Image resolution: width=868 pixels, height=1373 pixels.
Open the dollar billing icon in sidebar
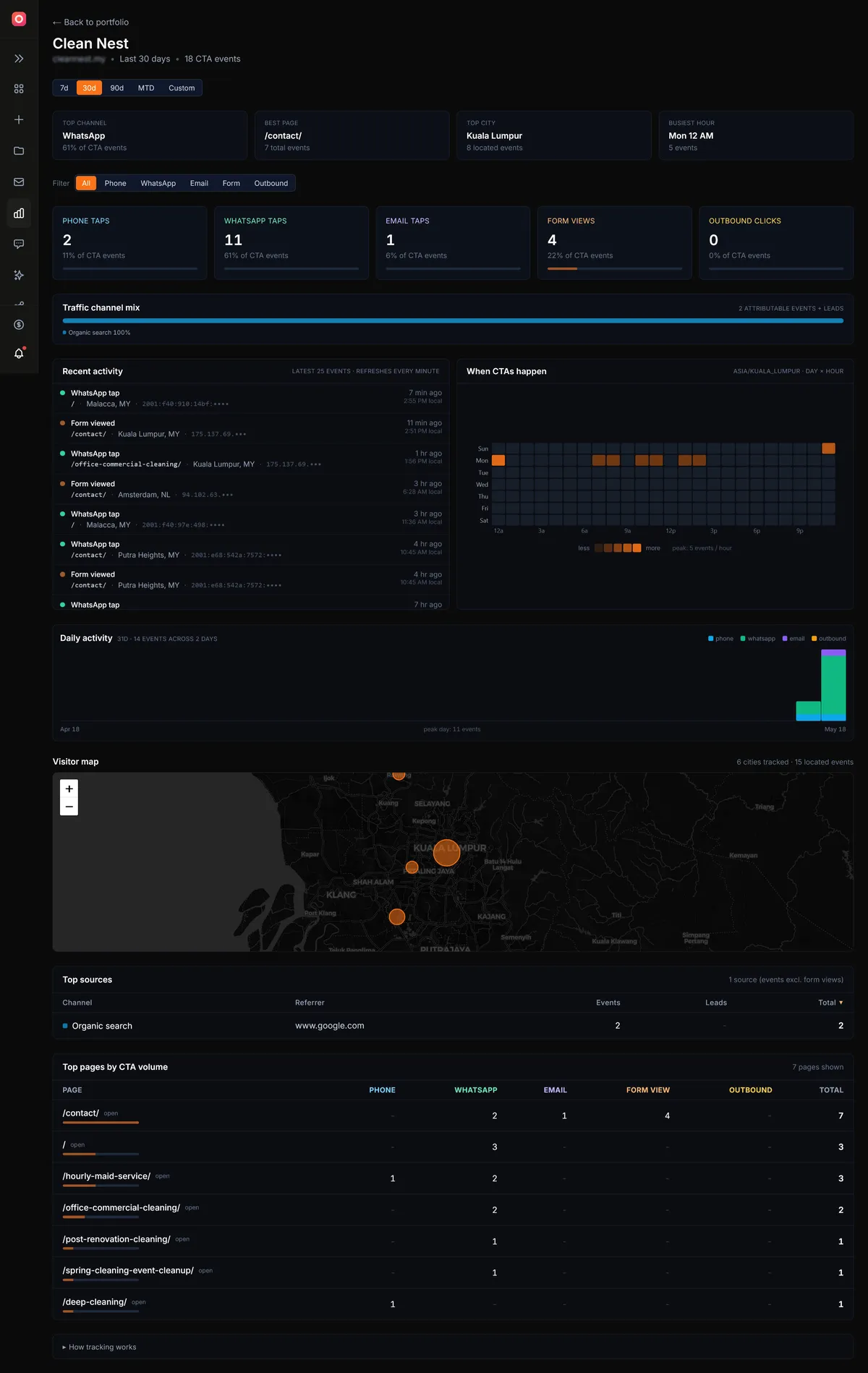(x=19, y=325)
